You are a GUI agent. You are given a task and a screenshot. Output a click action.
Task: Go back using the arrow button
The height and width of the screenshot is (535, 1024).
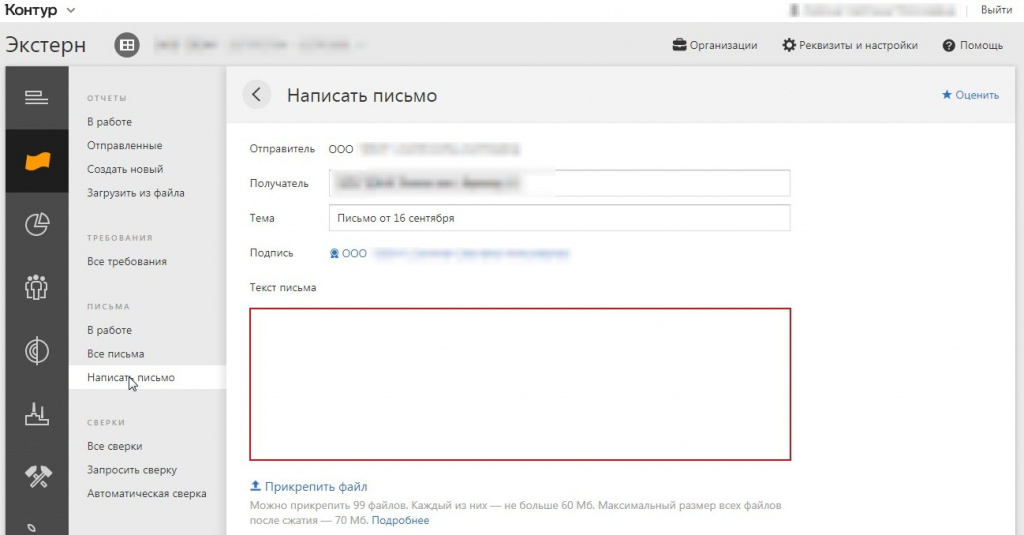coord(257,95)
